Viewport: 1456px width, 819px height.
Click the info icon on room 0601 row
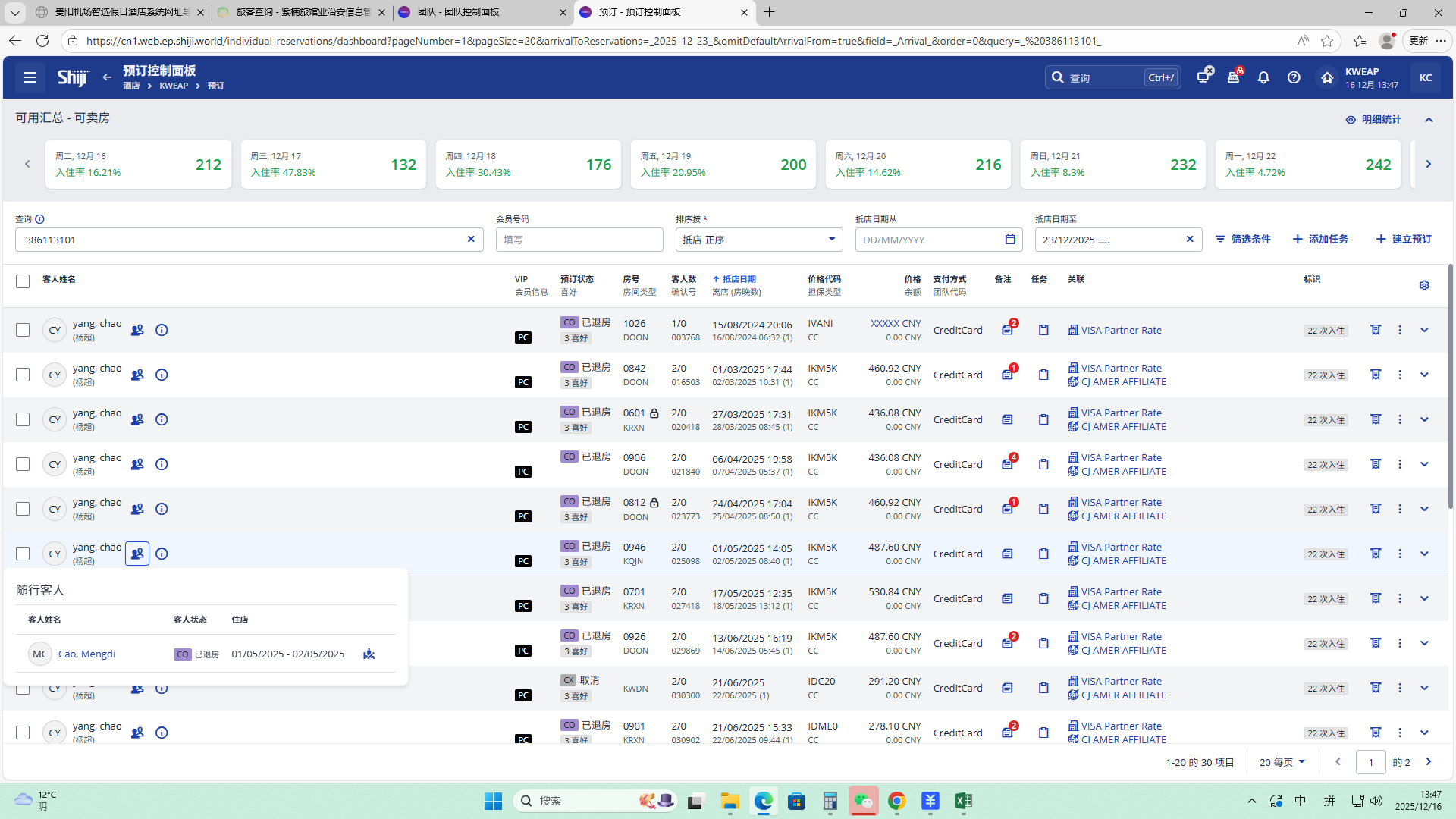162,419
